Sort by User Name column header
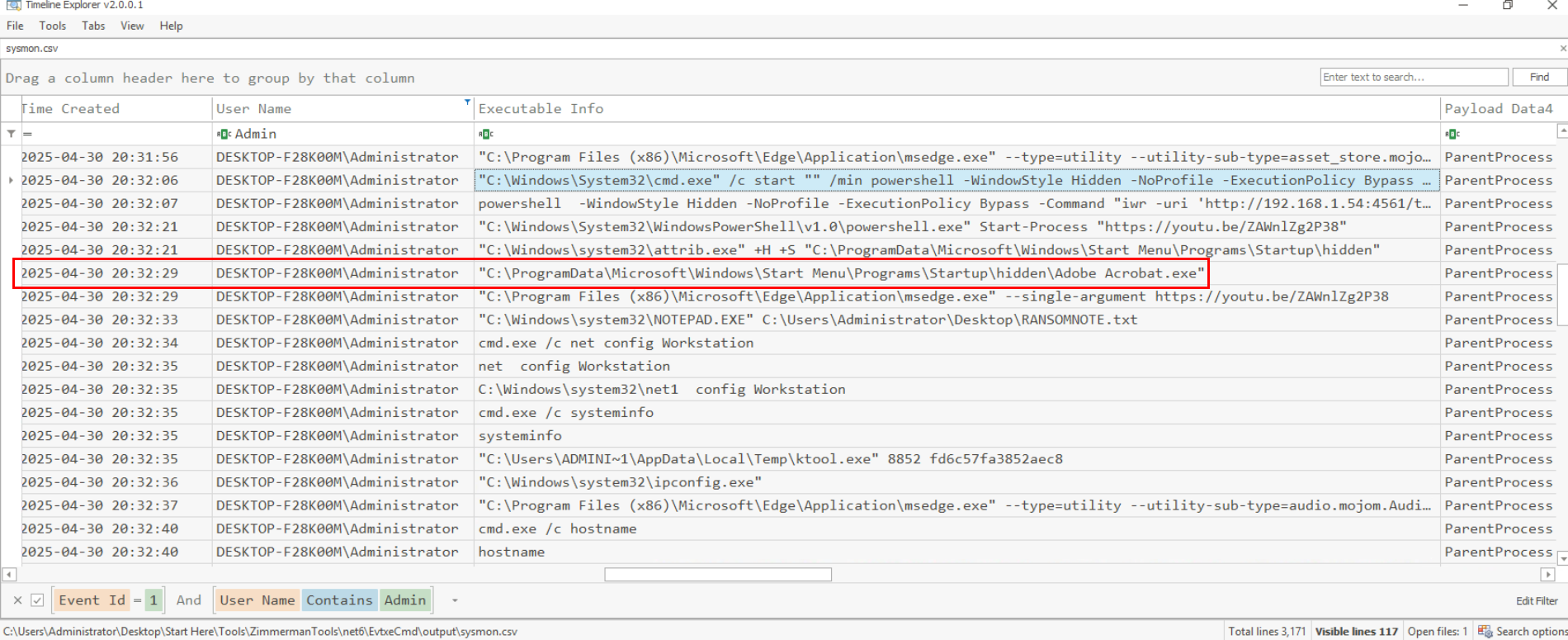1568x640 pixels. (343, 109)
